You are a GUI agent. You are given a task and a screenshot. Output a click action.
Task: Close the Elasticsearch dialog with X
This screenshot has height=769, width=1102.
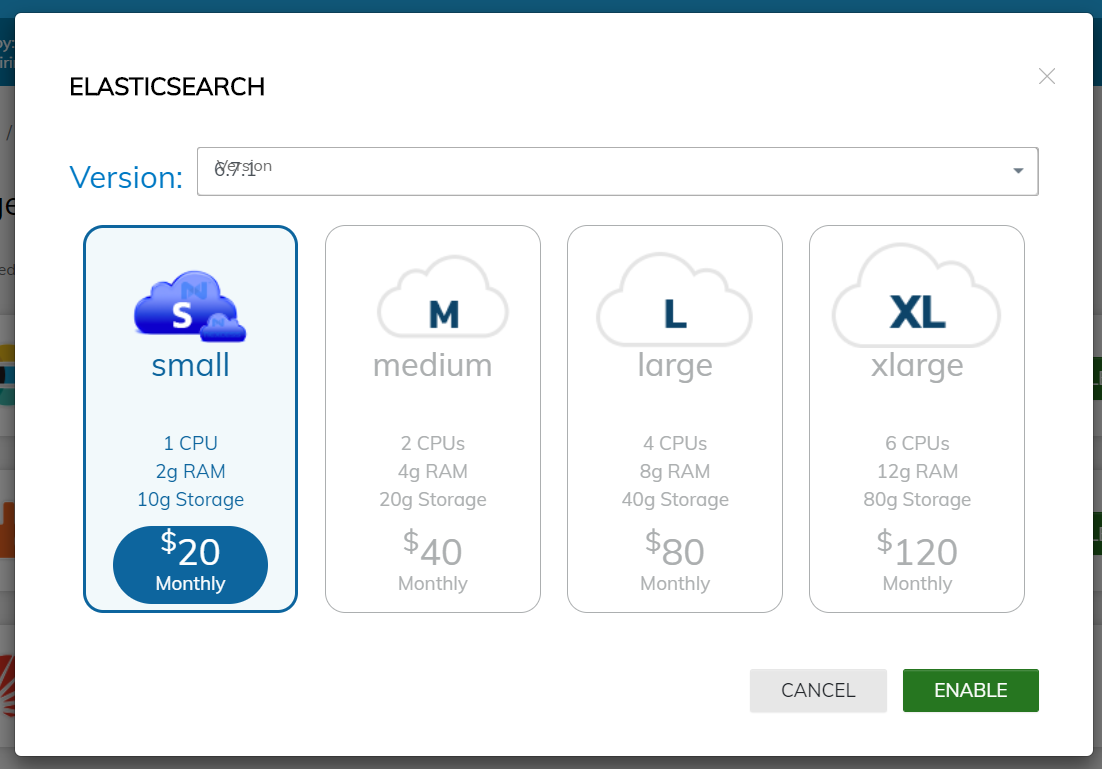tap(1047, 76)
